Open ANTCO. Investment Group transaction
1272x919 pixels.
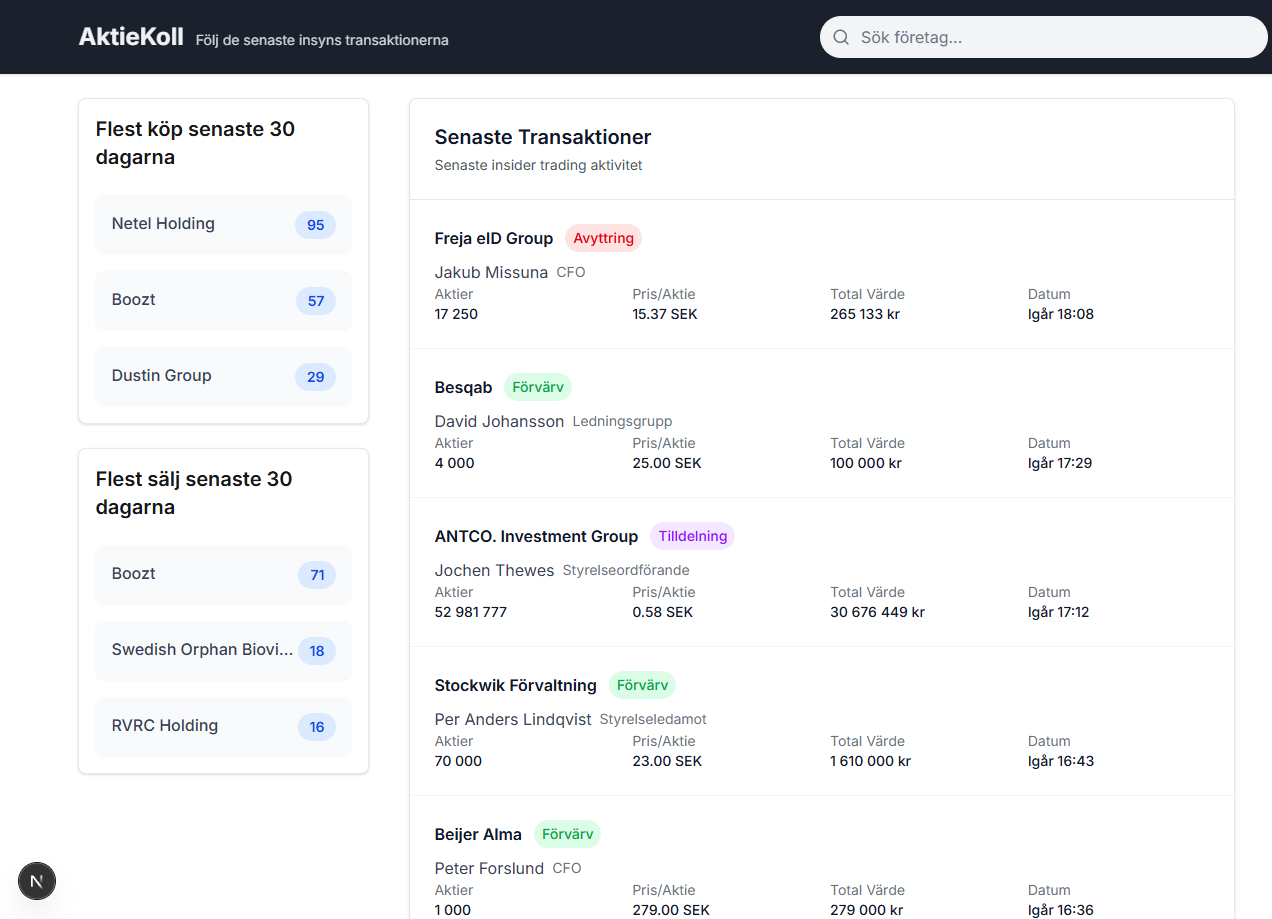pyautogui.click(x=536, y=537)
